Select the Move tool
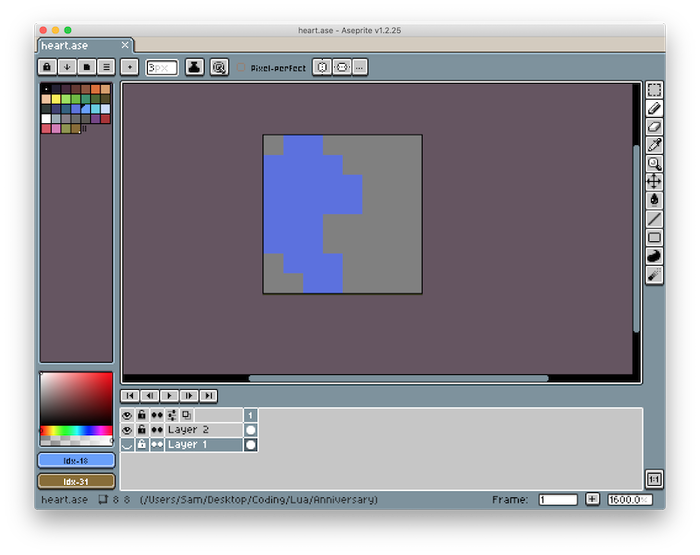 click(x=654, y=181)
